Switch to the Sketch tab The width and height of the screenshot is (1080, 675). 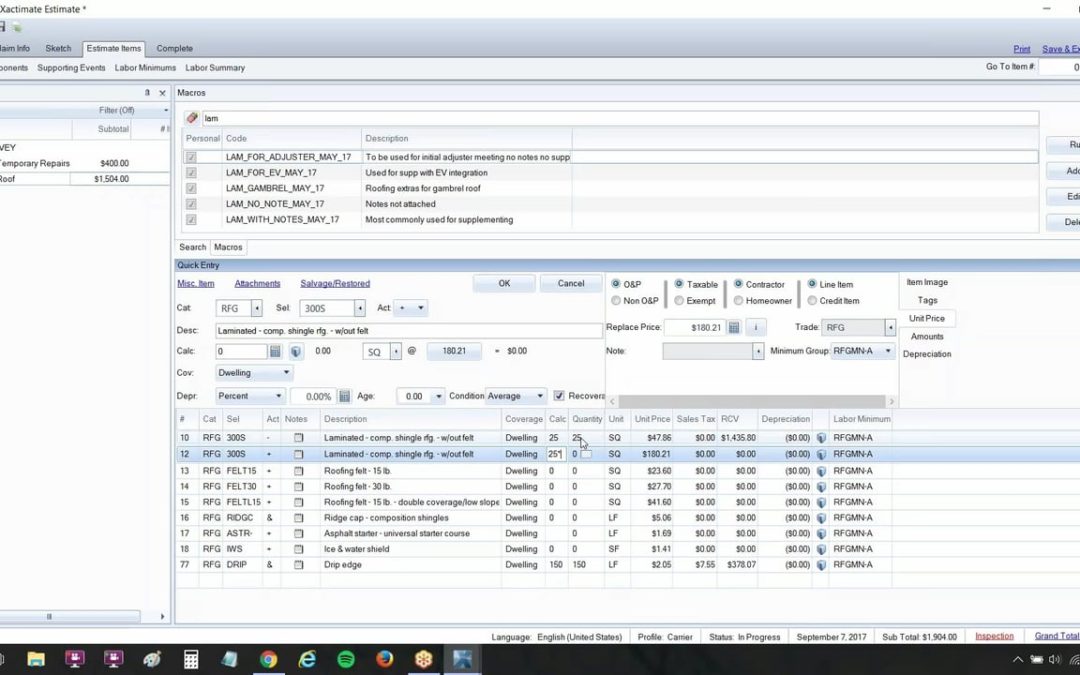58,48
